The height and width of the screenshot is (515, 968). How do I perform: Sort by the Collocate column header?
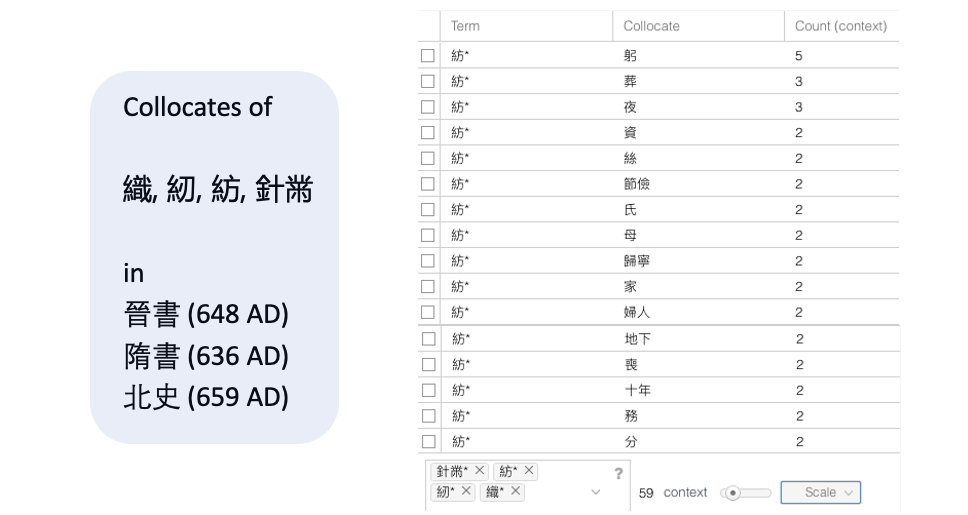(x=651, y=26)
